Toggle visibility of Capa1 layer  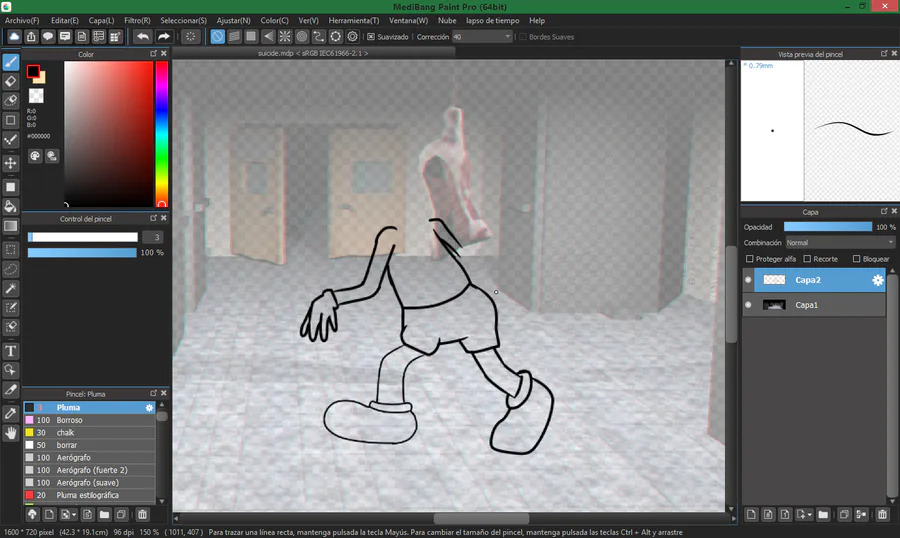[x=748, y=305]
